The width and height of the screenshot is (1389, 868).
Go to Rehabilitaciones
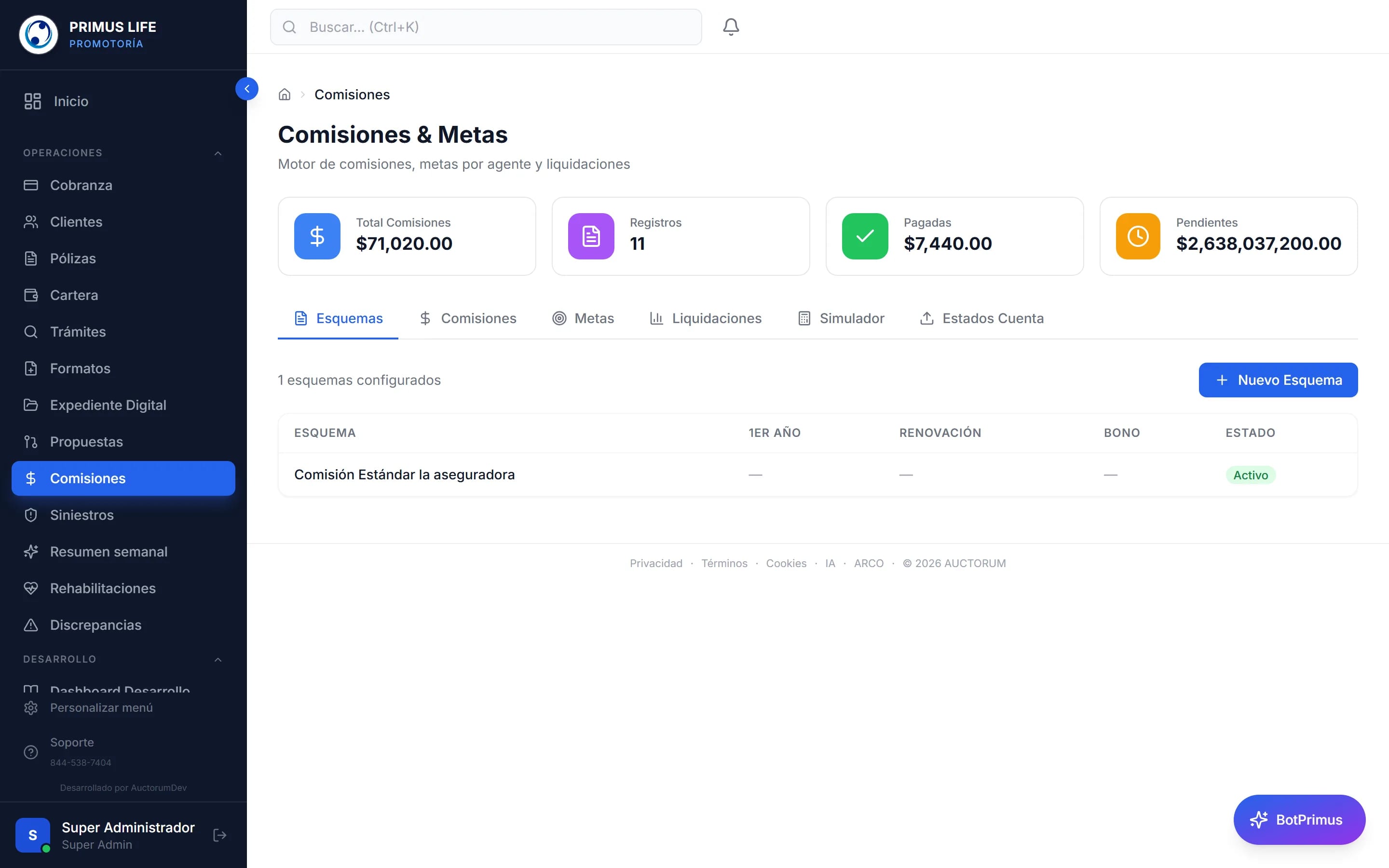click(x=123, y=588)
